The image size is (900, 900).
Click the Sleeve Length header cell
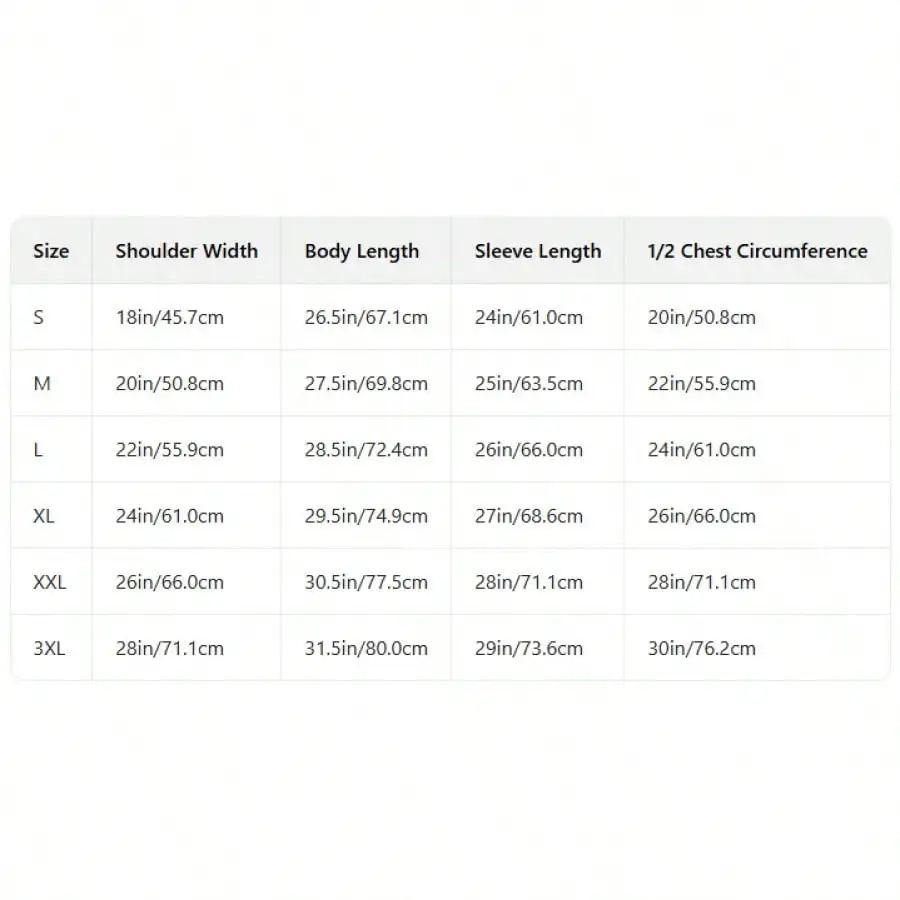[x=538, y=251]
